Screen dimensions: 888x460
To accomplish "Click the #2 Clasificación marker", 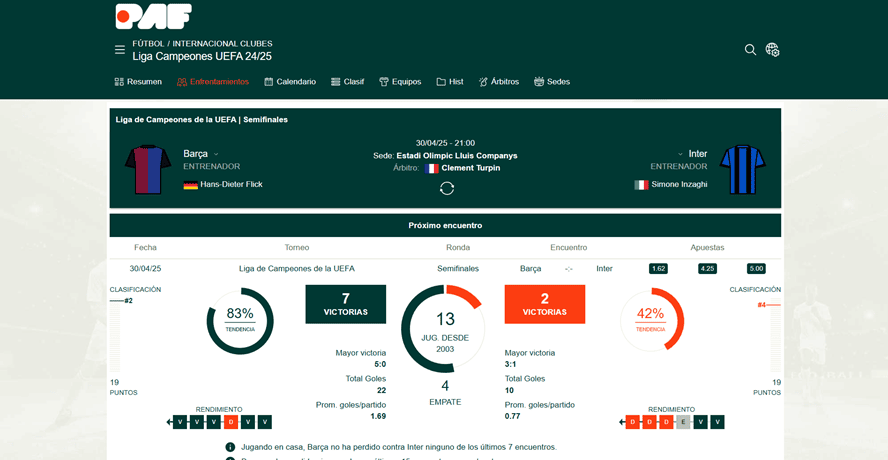I will pyautogui.click(x=121, y=300).
